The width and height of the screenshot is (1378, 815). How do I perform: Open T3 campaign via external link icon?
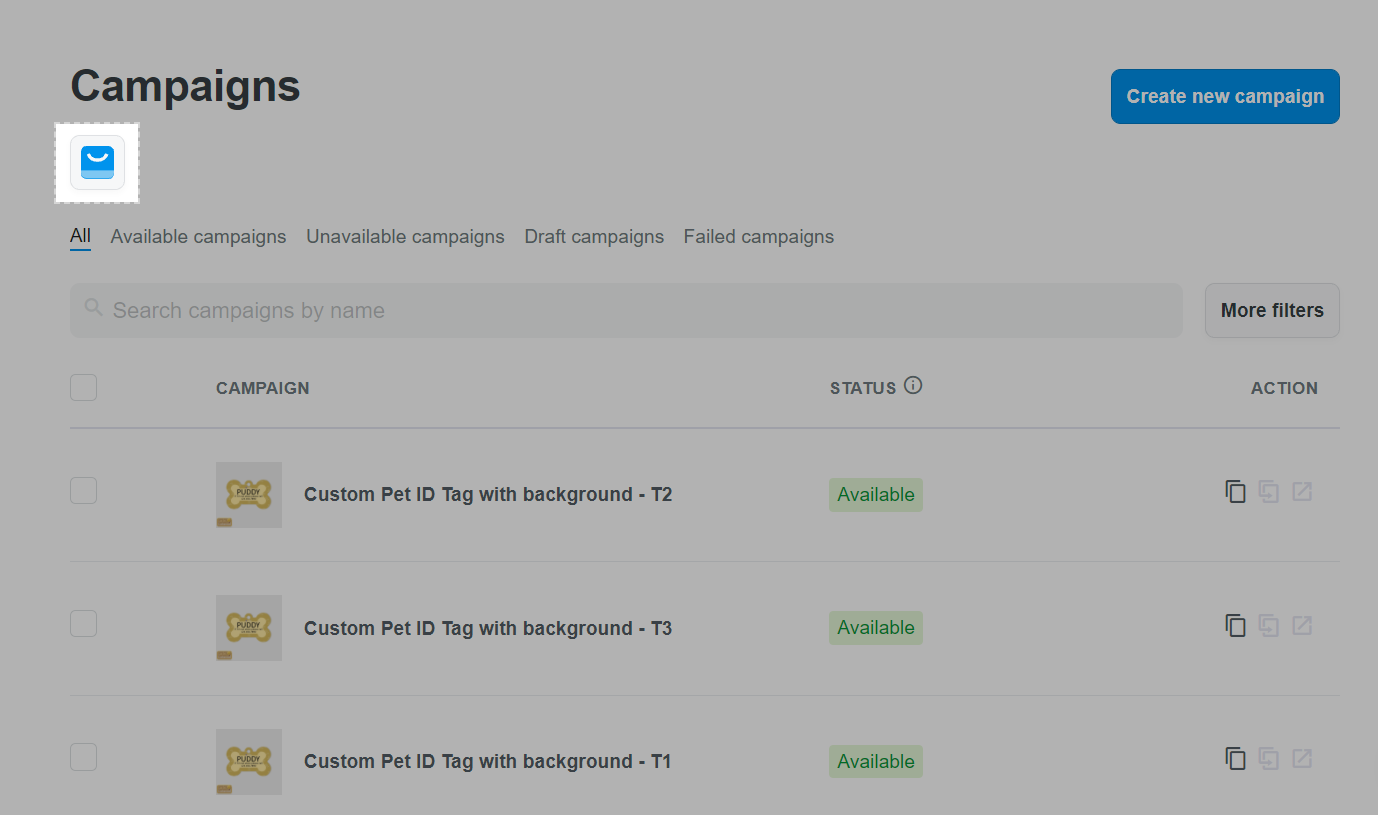[x=1302, y=626]
